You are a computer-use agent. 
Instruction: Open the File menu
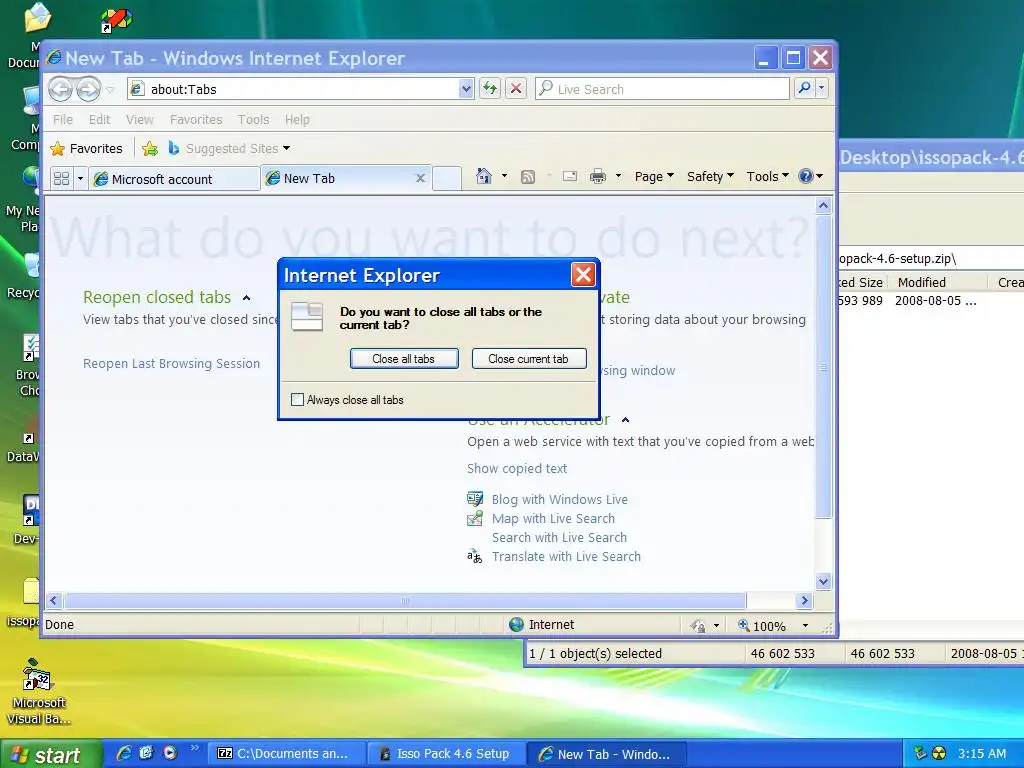[63, 120]
